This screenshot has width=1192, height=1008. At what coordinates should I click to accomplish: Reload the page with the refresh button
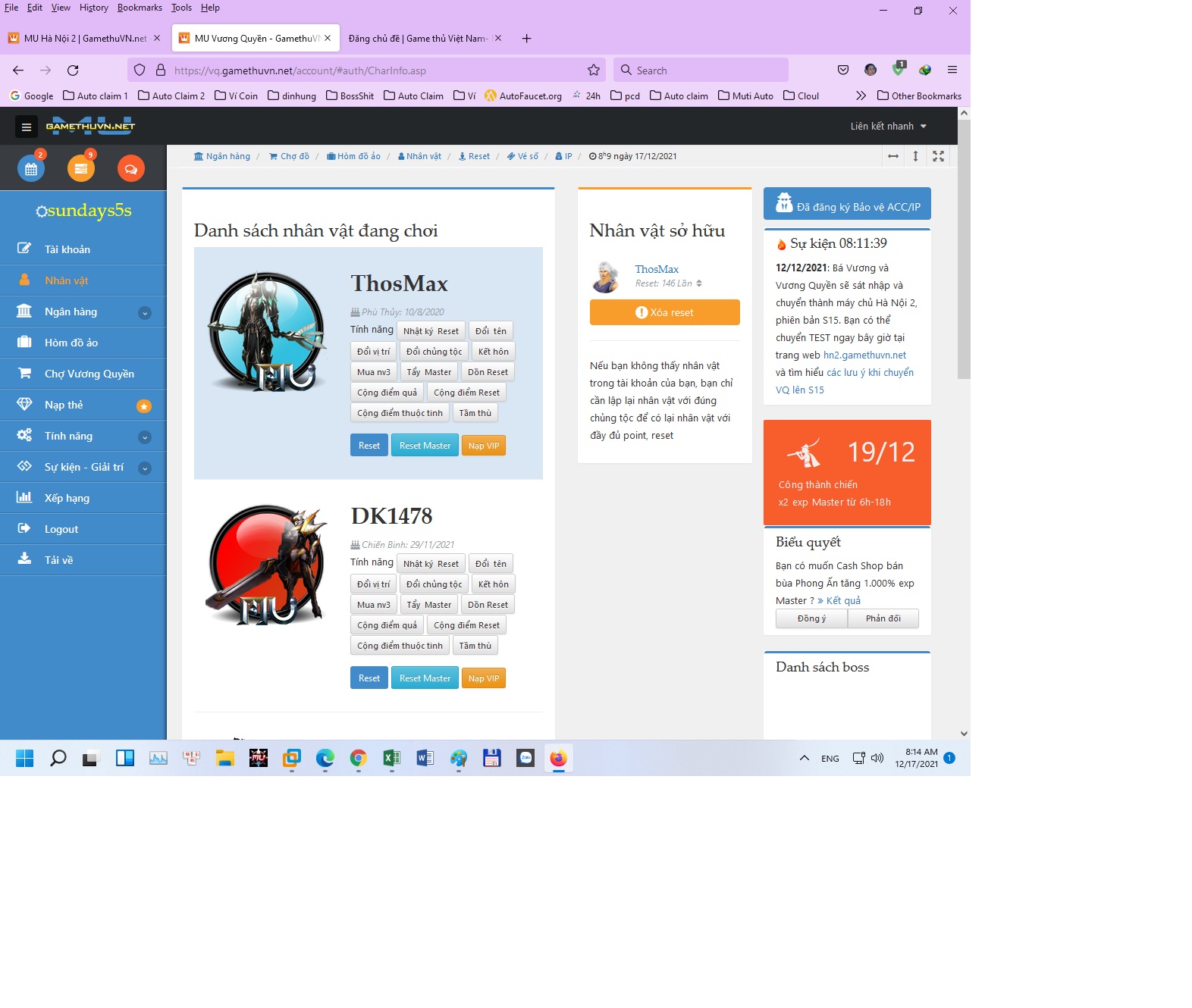tap(73, 70)
